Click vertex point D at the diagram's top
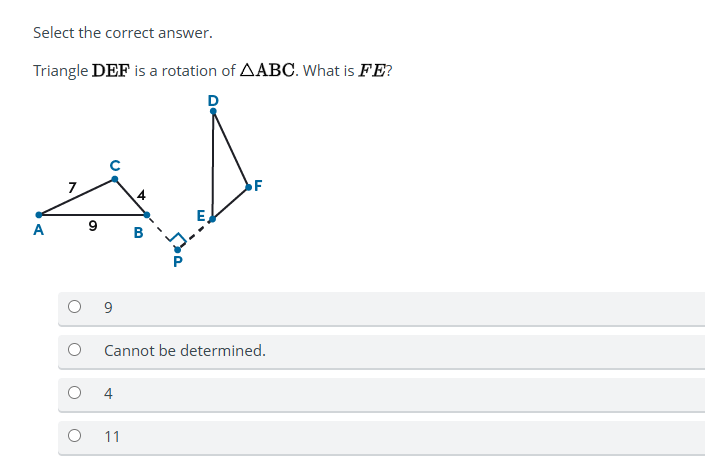The width and height of the screenshot is (705, 467). pyautogui.click(x=213, y=111)
